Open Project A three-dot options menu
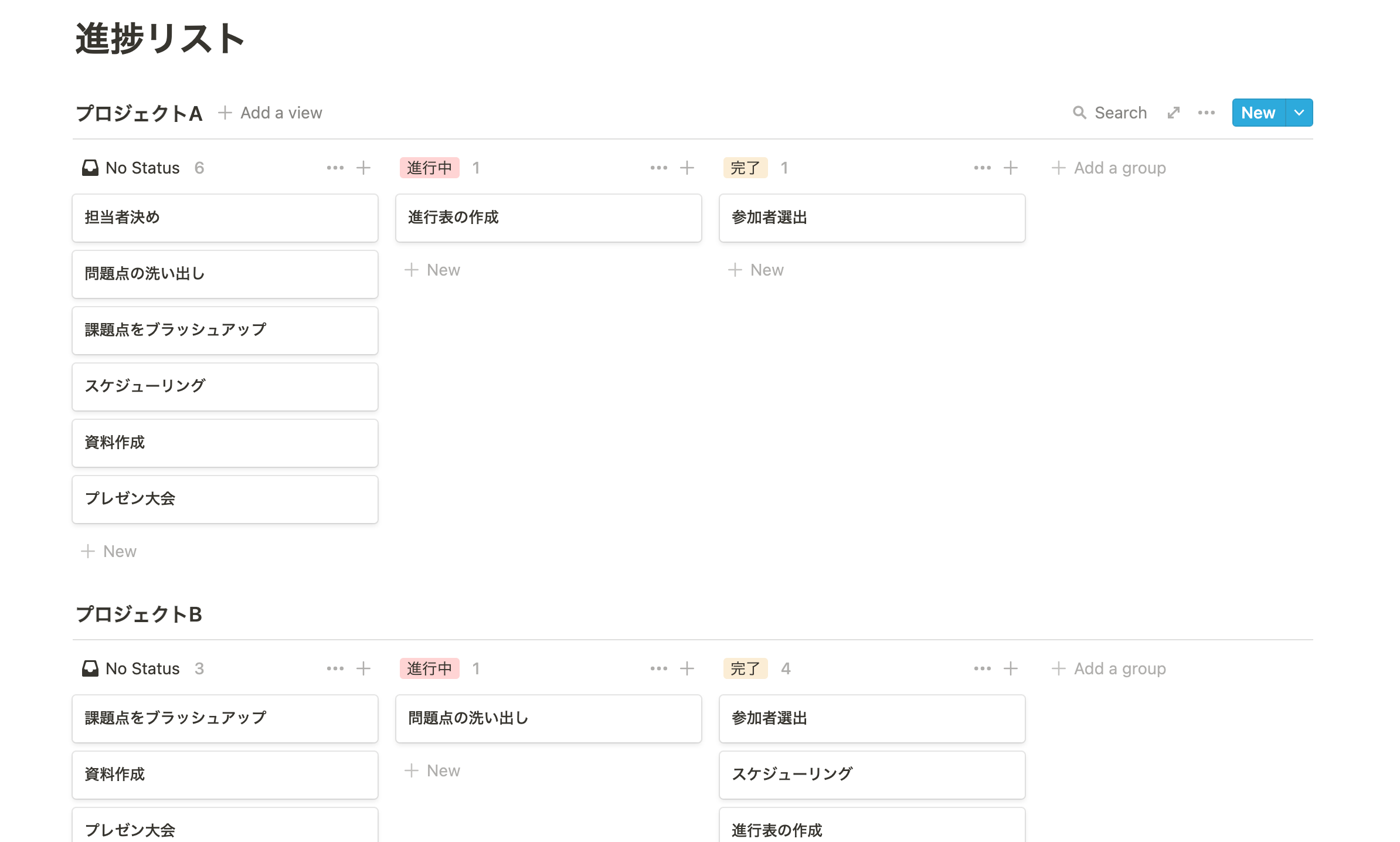The height and width of the screenshot is (842, 1400). [x=1206, y=113]
